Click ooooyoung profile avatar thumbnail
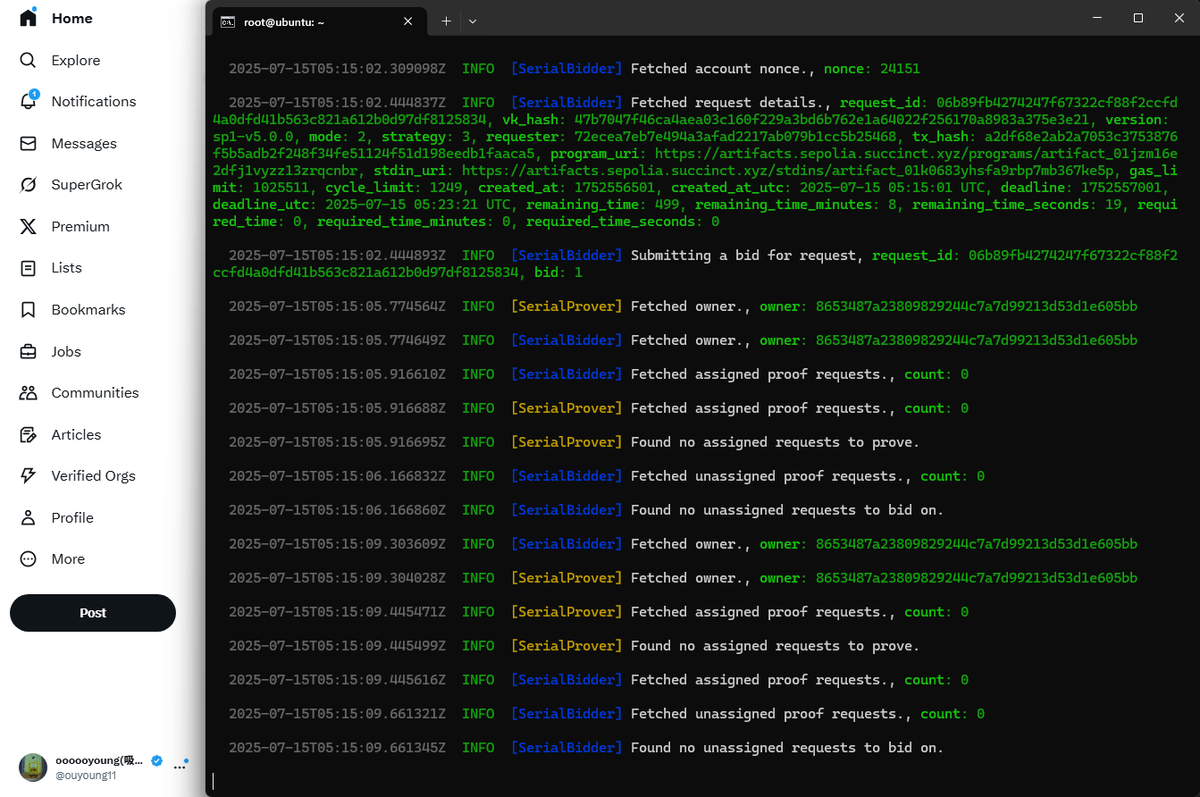 click(33, 767)
